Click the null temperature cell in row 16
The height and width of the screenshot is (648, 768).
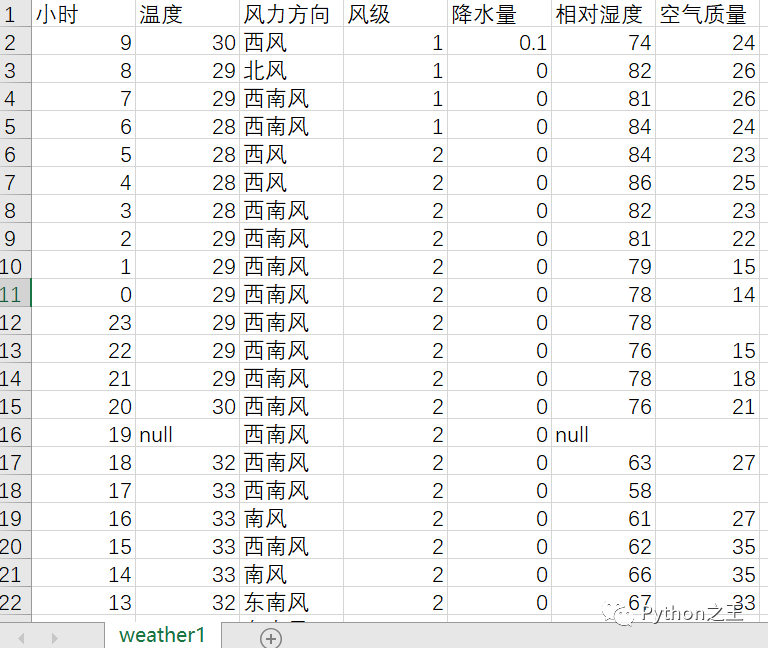188,434
